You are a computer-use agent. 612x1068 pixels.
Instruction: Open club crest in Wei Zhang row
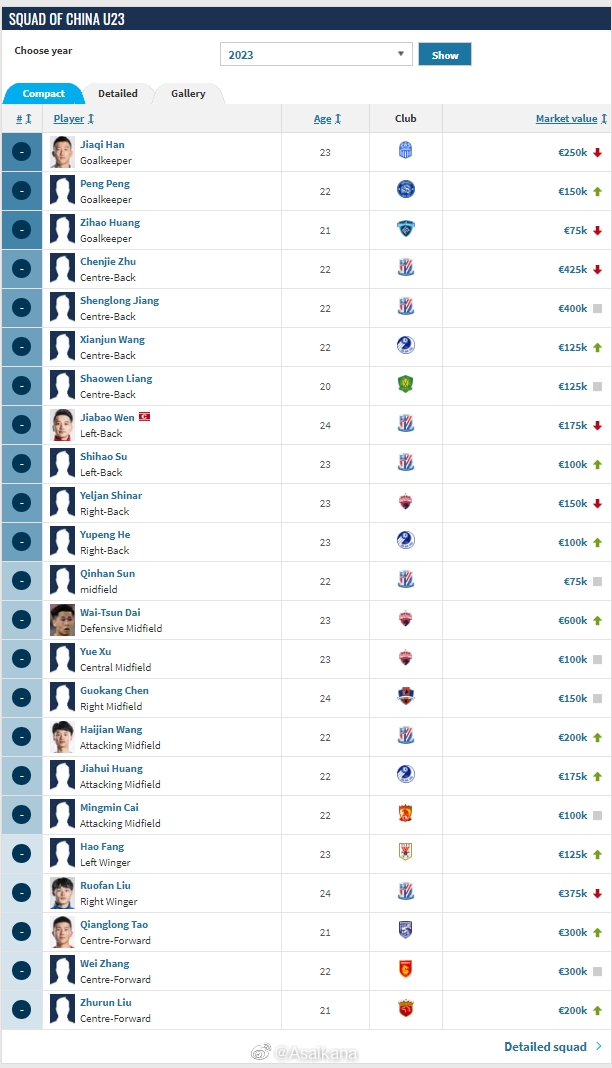pyautogui.click(x=405, y=969)
